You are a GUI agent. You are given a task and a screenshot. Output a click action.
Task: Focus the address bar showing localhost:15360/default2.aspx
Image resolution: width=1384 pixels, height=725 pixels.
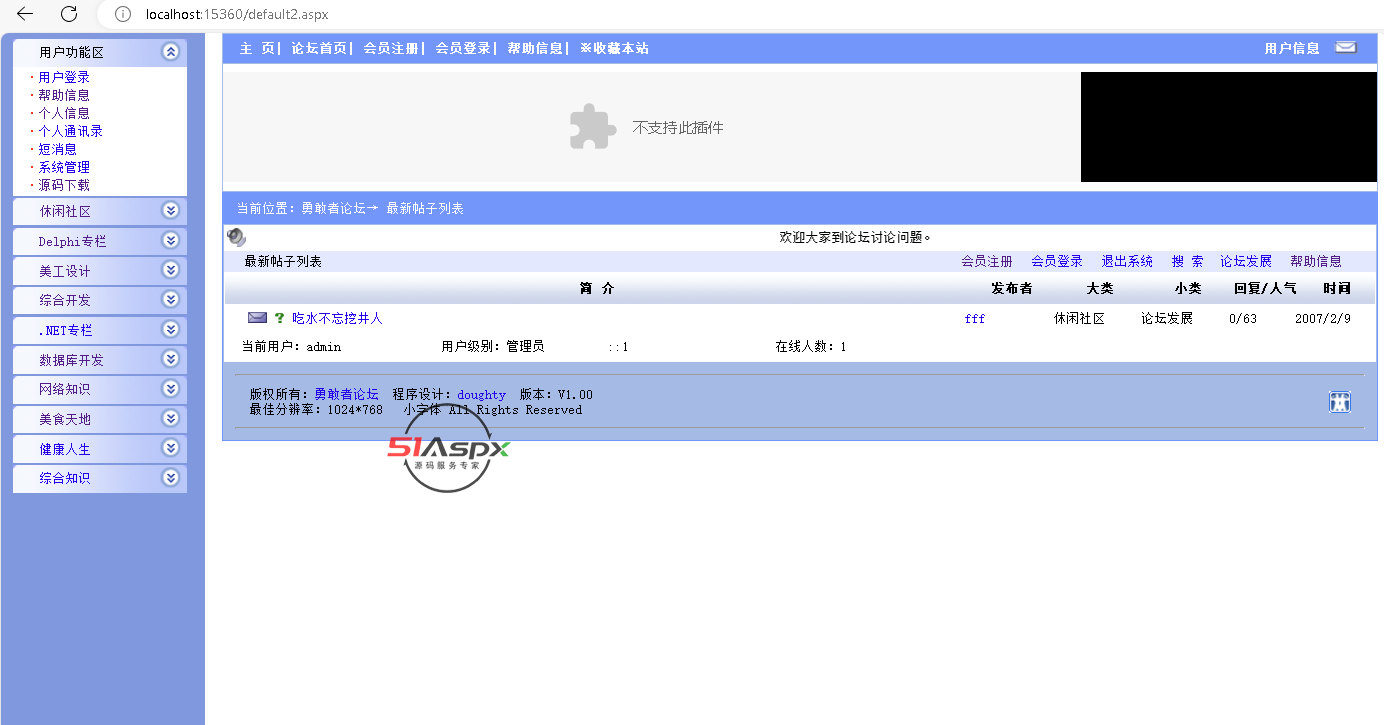(x=237, y=14)
